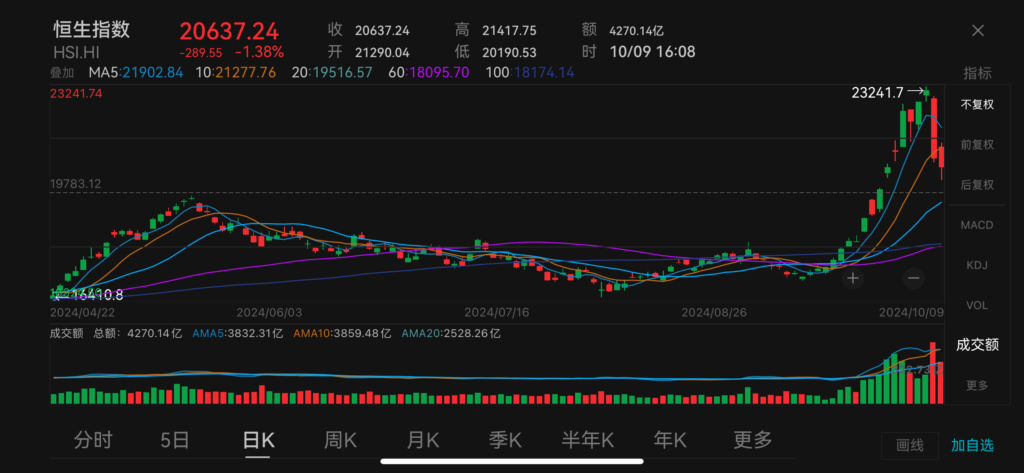Click the low value 20190.53
This screenshot has height=473, width=1024.
[509, 52]
